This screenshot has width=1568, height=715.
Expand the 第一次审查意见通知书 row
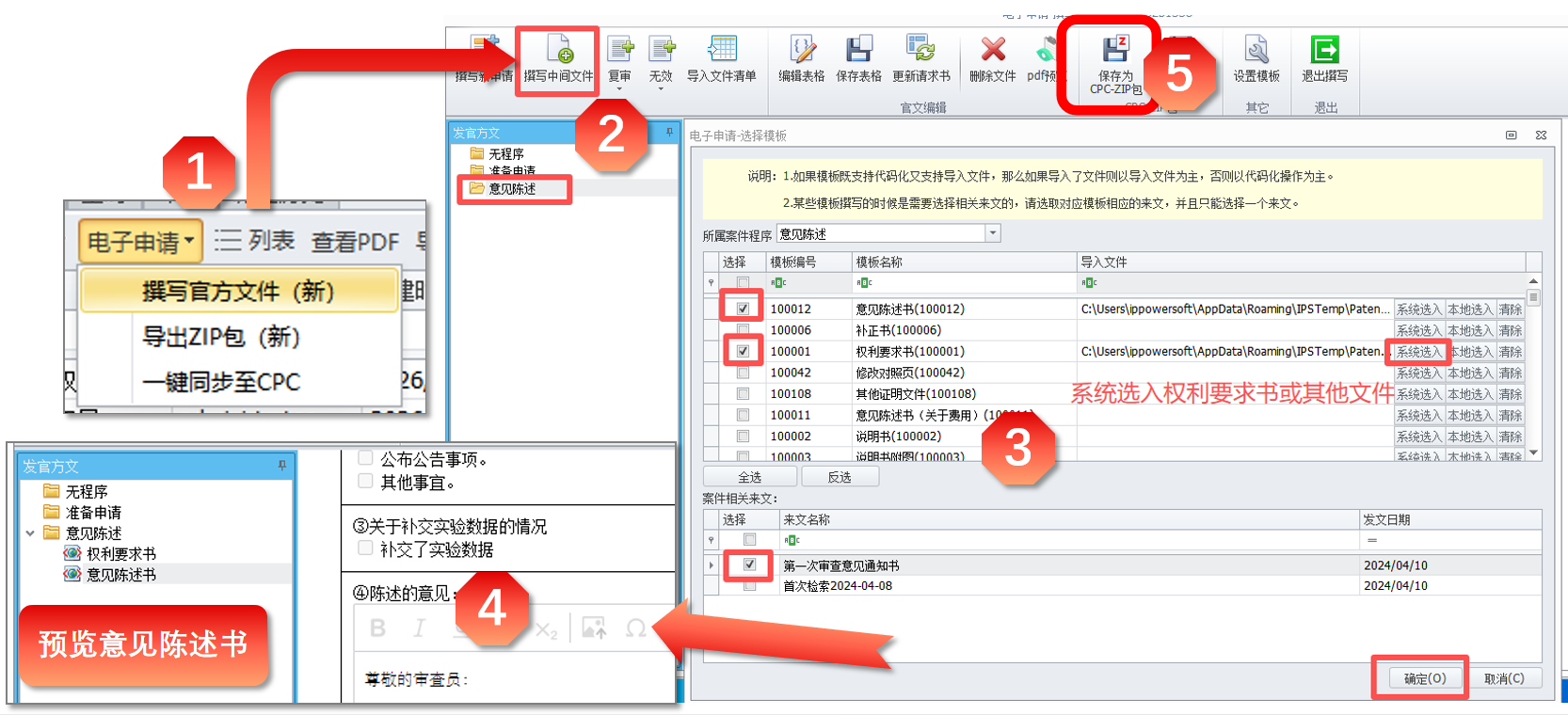pos(711,565)
